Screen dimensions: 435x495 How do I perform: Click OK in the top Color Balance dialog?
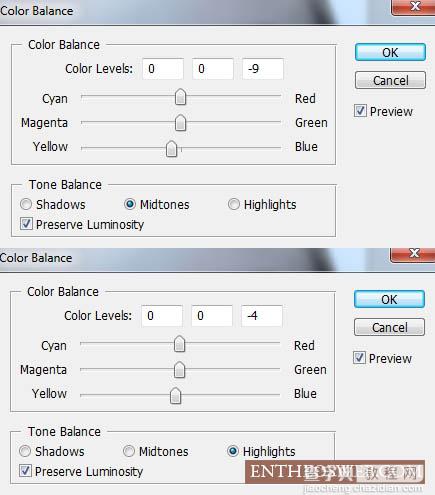(390, 52)
